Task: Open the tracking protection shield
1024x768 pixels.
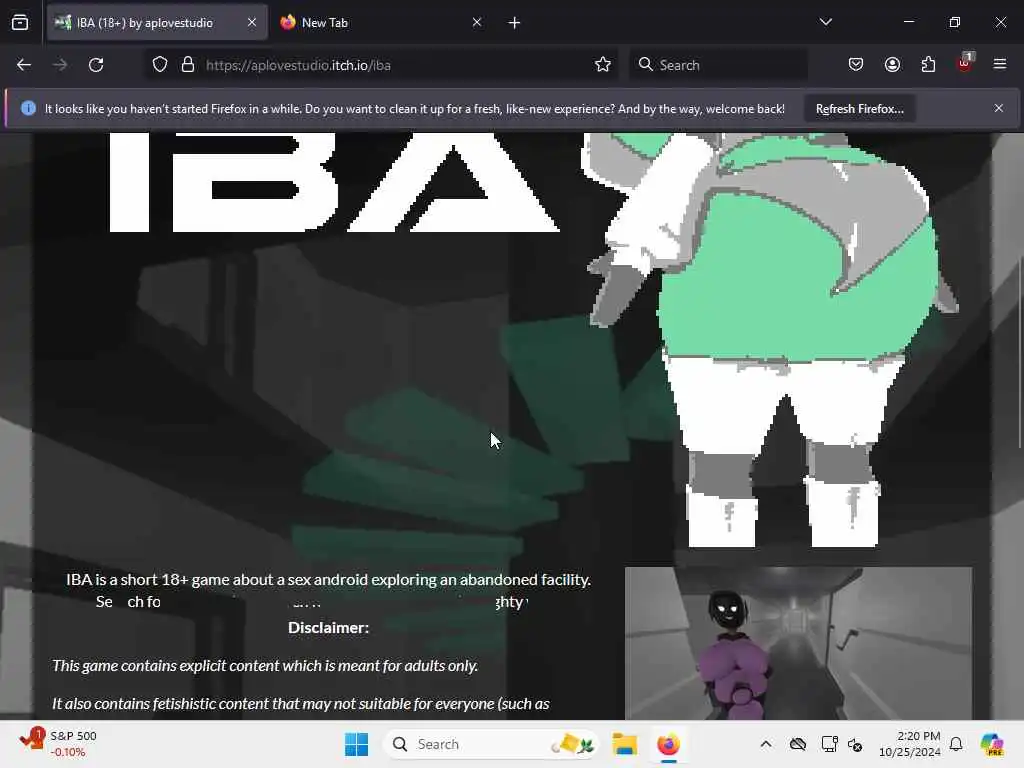Action: 160,65
